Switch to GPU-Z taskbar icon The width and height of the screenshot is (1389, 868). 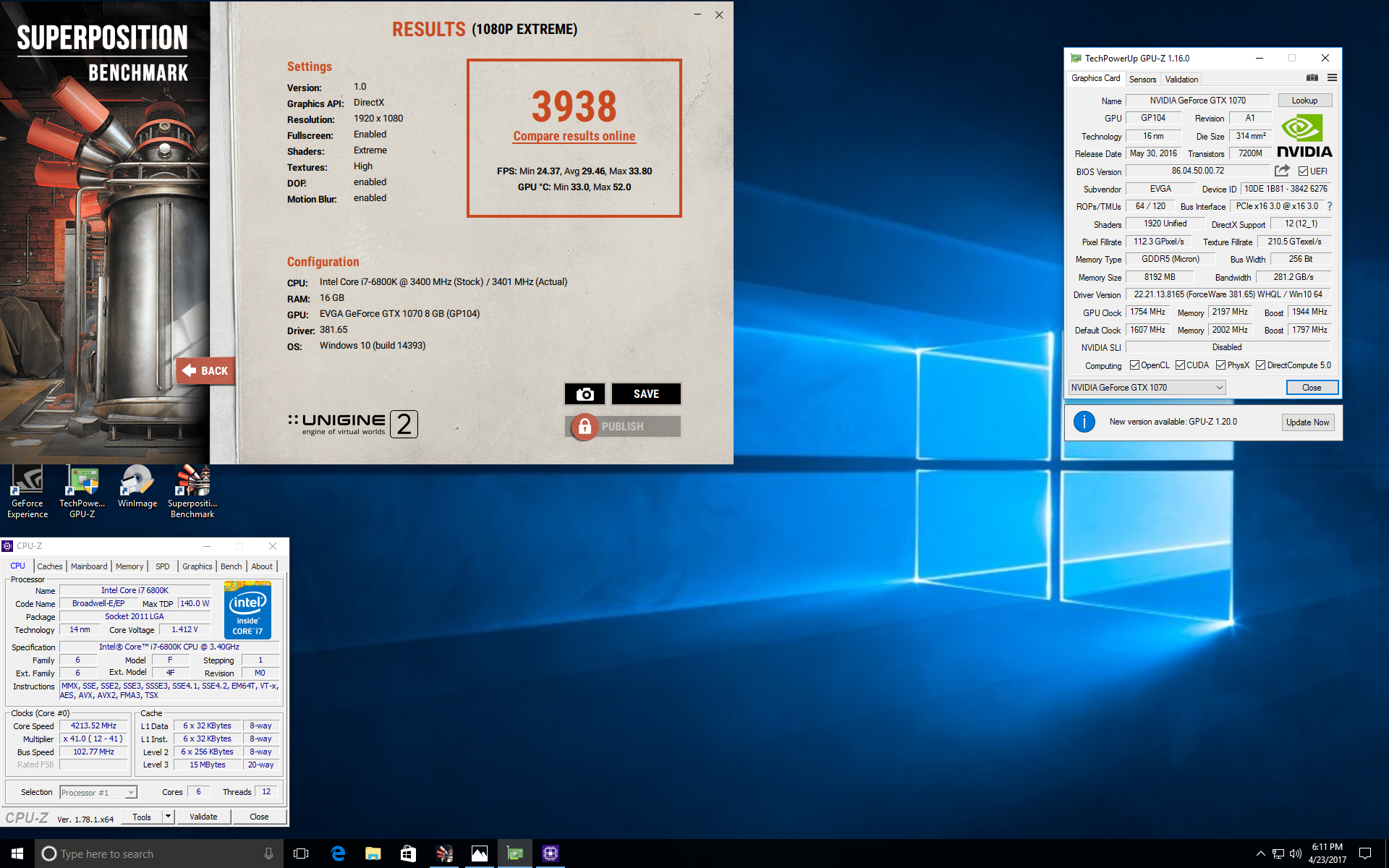[515, 854]
